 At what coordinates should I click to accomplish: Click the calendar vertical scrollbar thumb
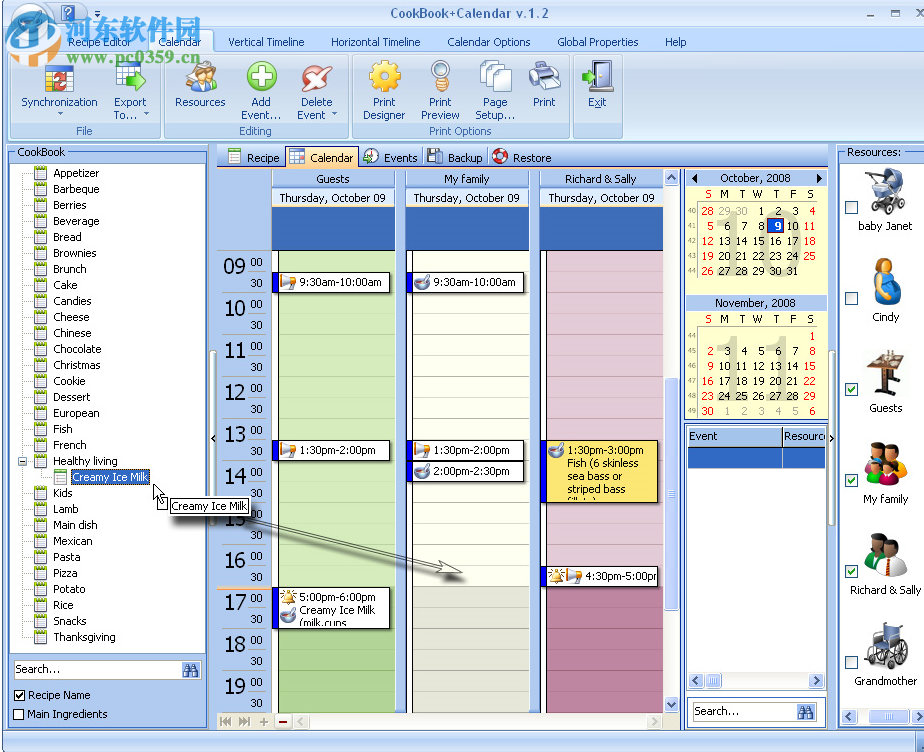[x=671, y=494]
